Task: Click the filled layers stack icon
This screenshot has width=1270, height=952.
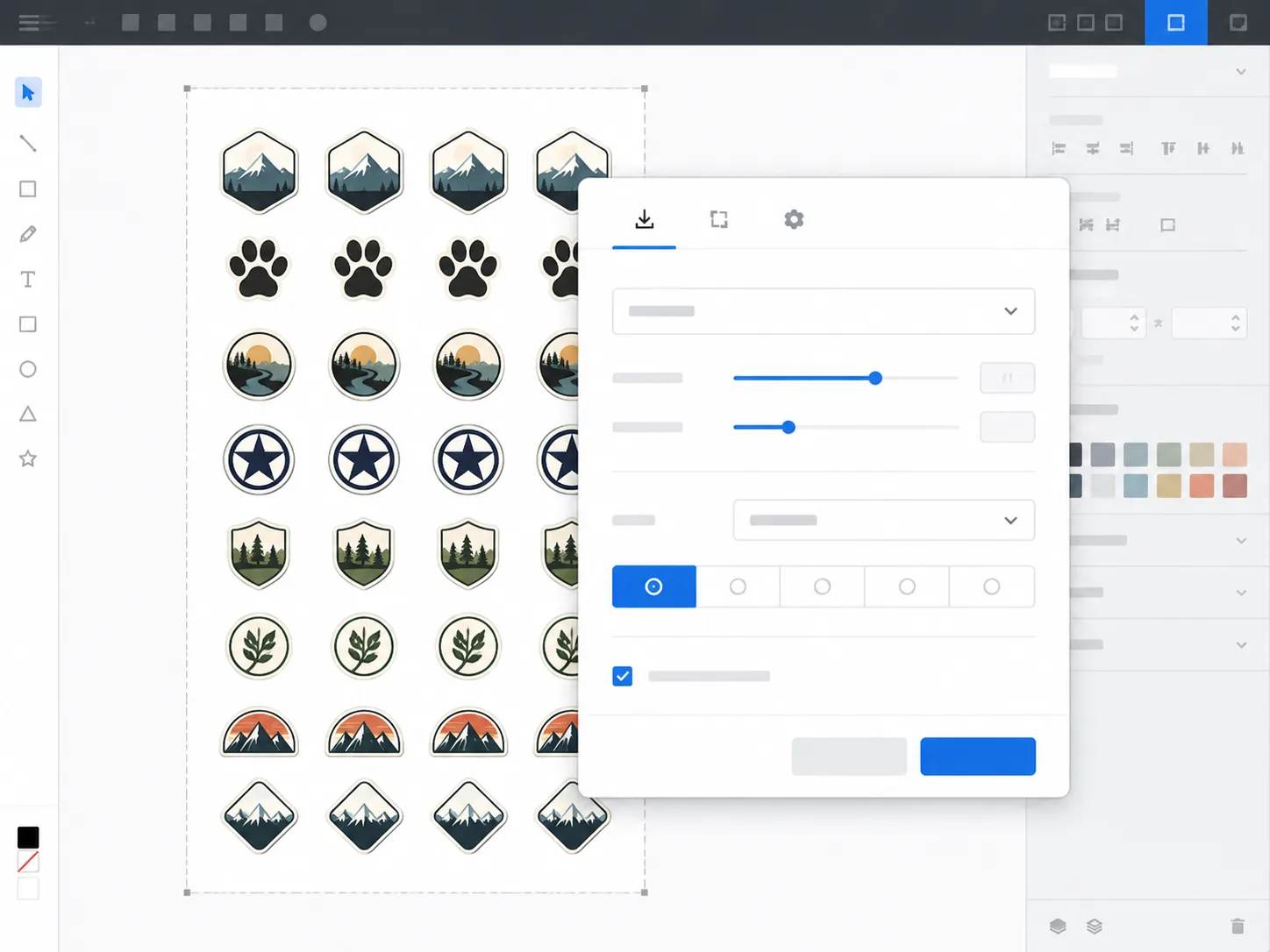Action: tap(1058, 927)
